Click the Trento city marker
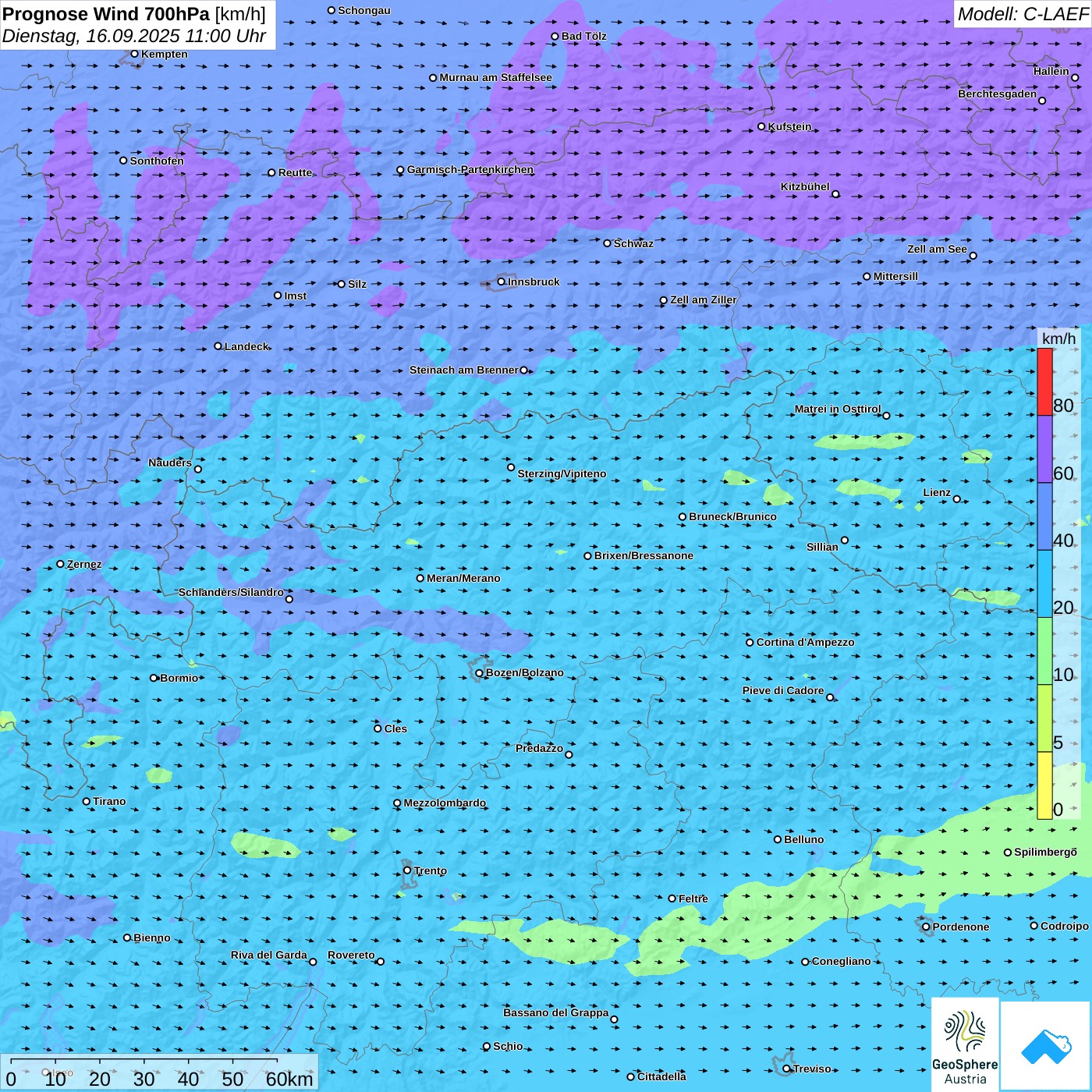The height and width of the screenshot is (1092, 1092). [x=407, y=870]
